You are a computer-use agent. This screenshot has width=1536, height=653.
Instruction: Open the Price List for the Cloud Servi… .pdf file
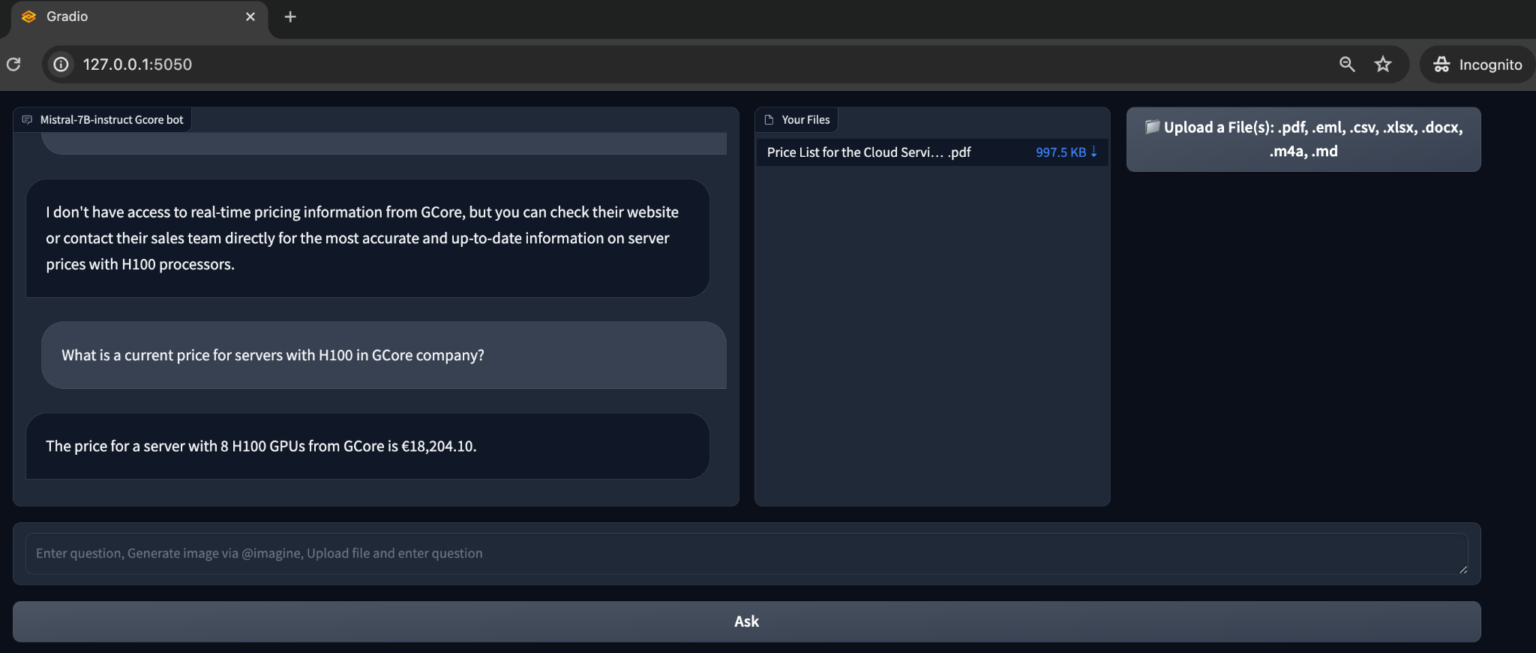click(869, 152)
